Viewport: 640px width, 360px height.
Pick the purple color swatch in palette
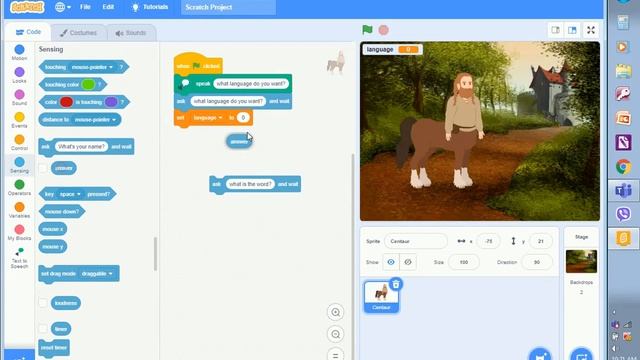click(x=111, y=102)
